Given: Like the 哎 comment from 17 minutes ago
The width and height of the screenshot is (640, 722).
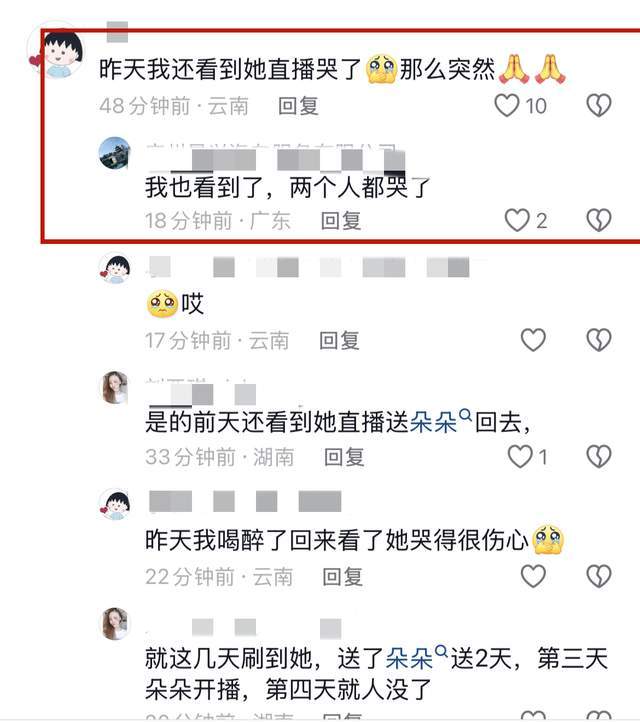Looking at the screenshot, I should pos(533,340).
